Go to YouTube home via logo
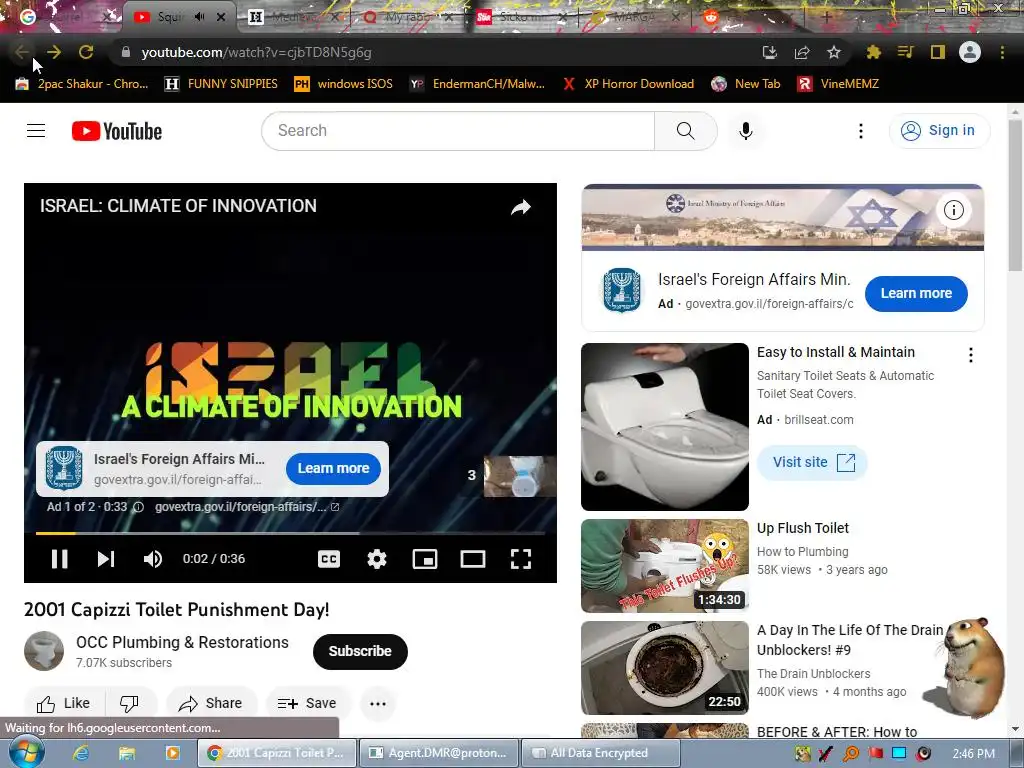The width and height of the screenshot is (1024, 768). click(117, 131)
